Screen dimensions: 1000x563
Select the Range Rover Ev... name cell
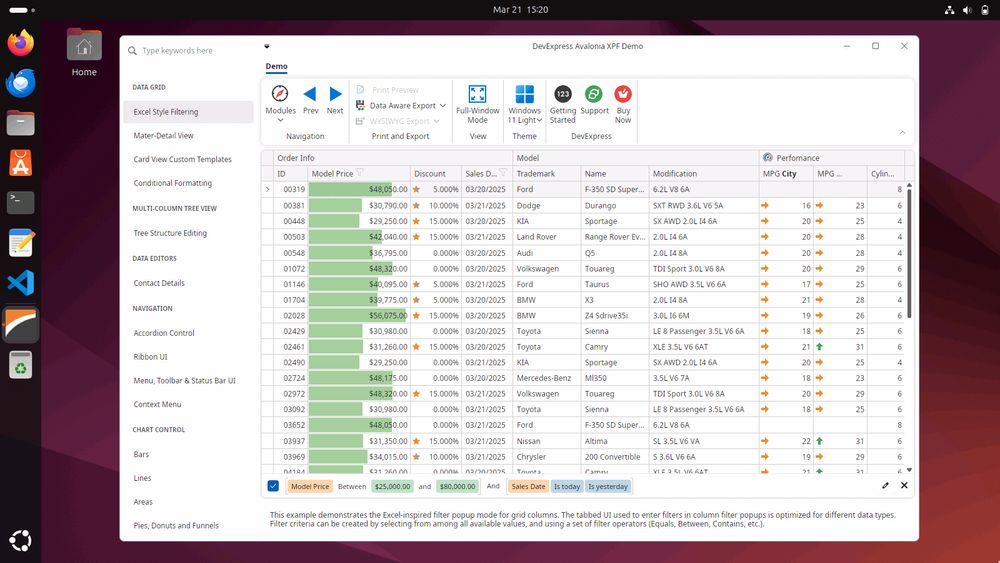(615, 237)
